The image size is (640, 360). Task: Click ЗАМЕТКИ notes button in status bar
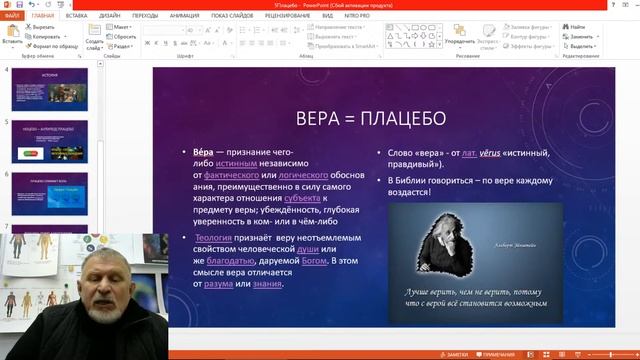[x=454, y=355]
